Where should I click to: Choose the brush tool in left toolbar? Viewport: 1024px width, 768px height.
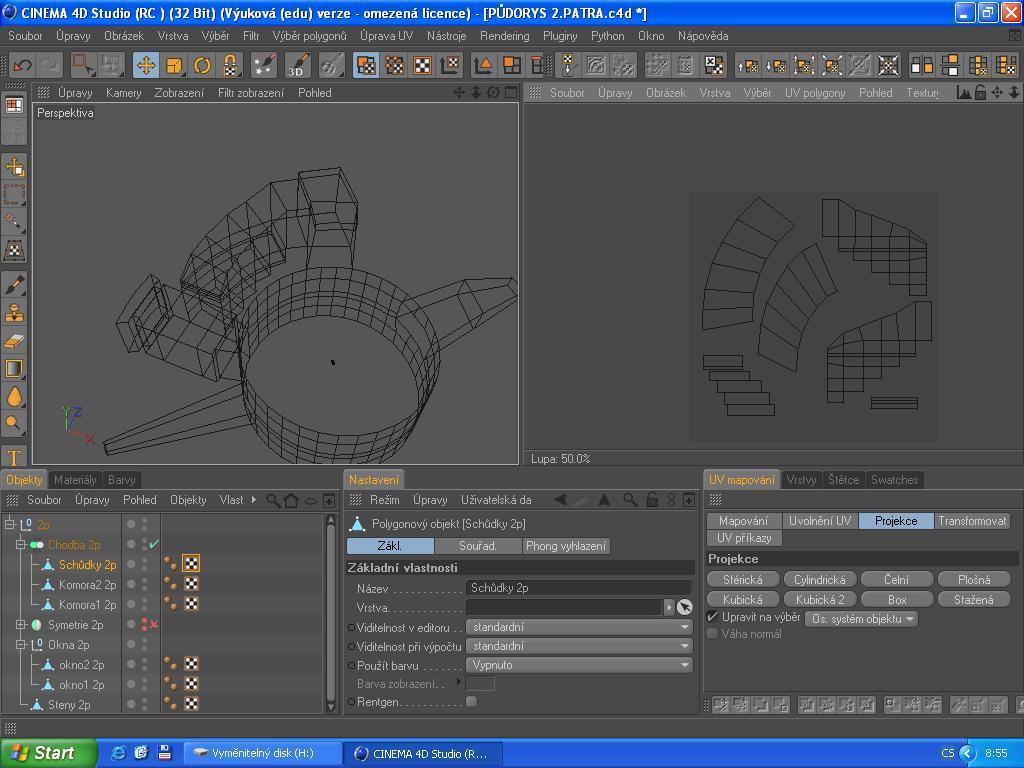(14, 285)
